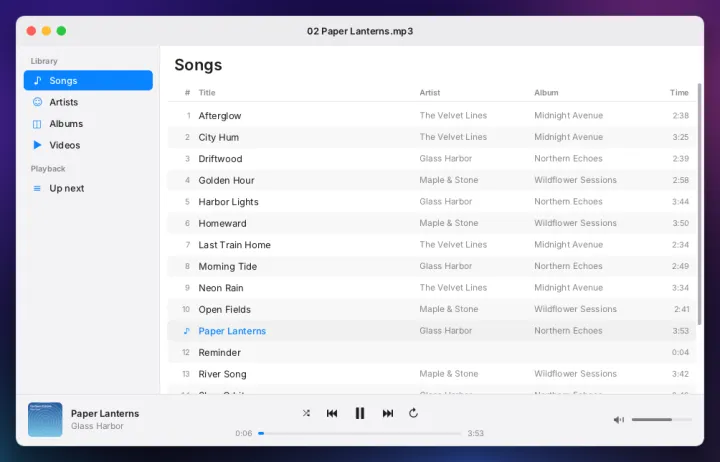Sort by the # column header
The height and width of the screenshot is (462, 720).
[187, 93]
